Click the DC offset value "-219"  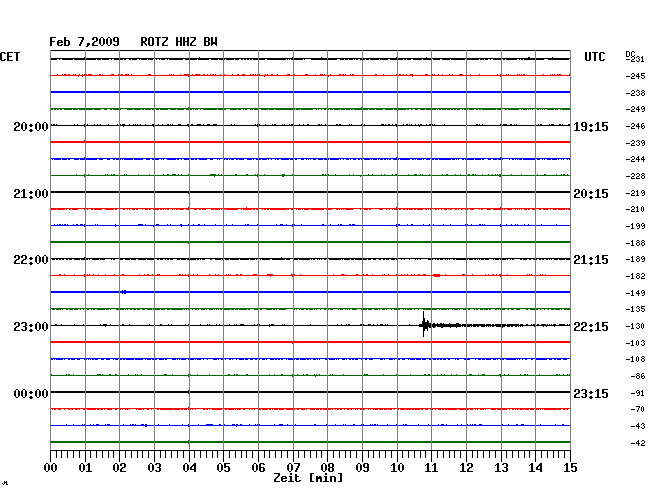click(x=635, y=193)
